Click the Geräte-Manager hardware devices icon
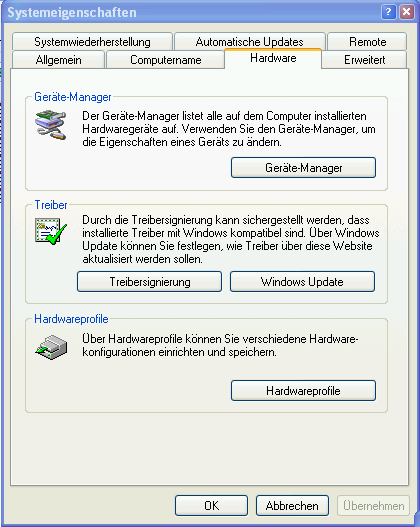Image resolution: width=420 pixels, height=527 pixels. pos(51,125)
